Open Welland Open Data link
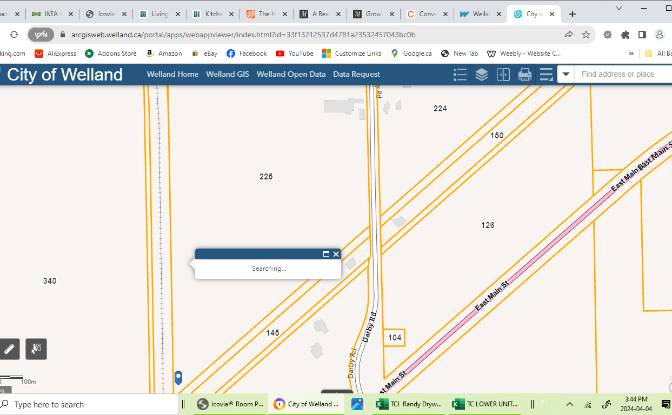This screenshot has height=415, width=672. coord(291,74)
